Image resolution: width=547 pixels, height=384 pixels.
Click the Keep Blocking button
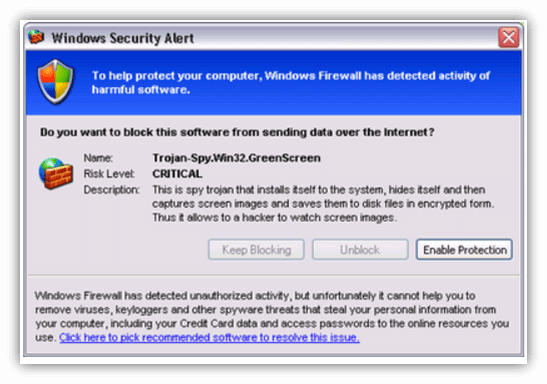tap(256, 250)
